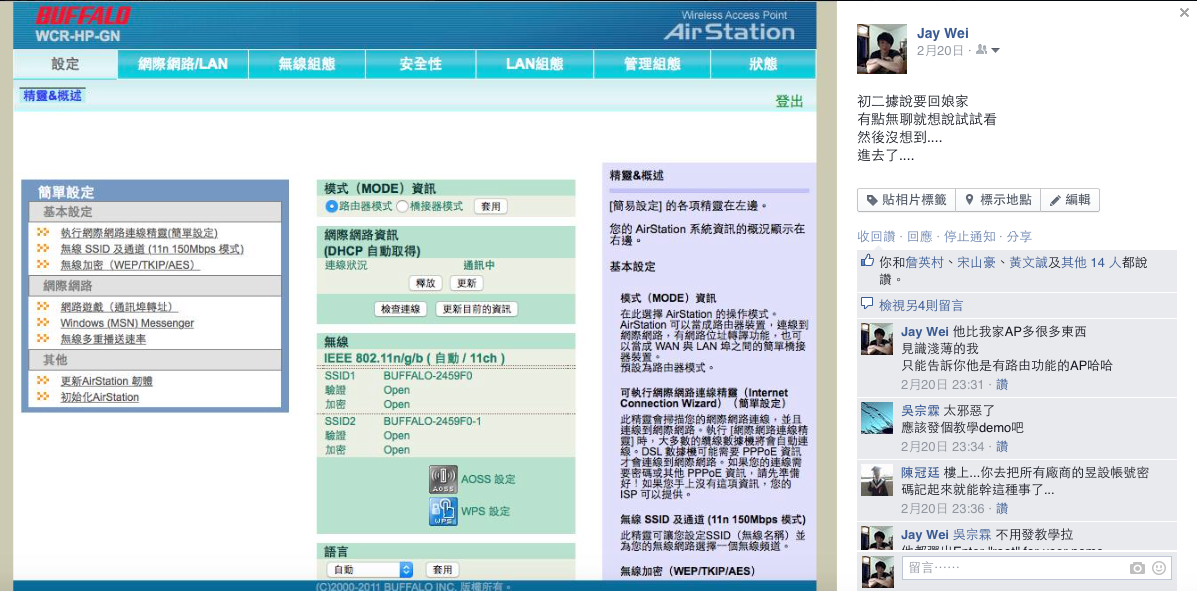Click 套用 button next to mode options

pos(491,206)
